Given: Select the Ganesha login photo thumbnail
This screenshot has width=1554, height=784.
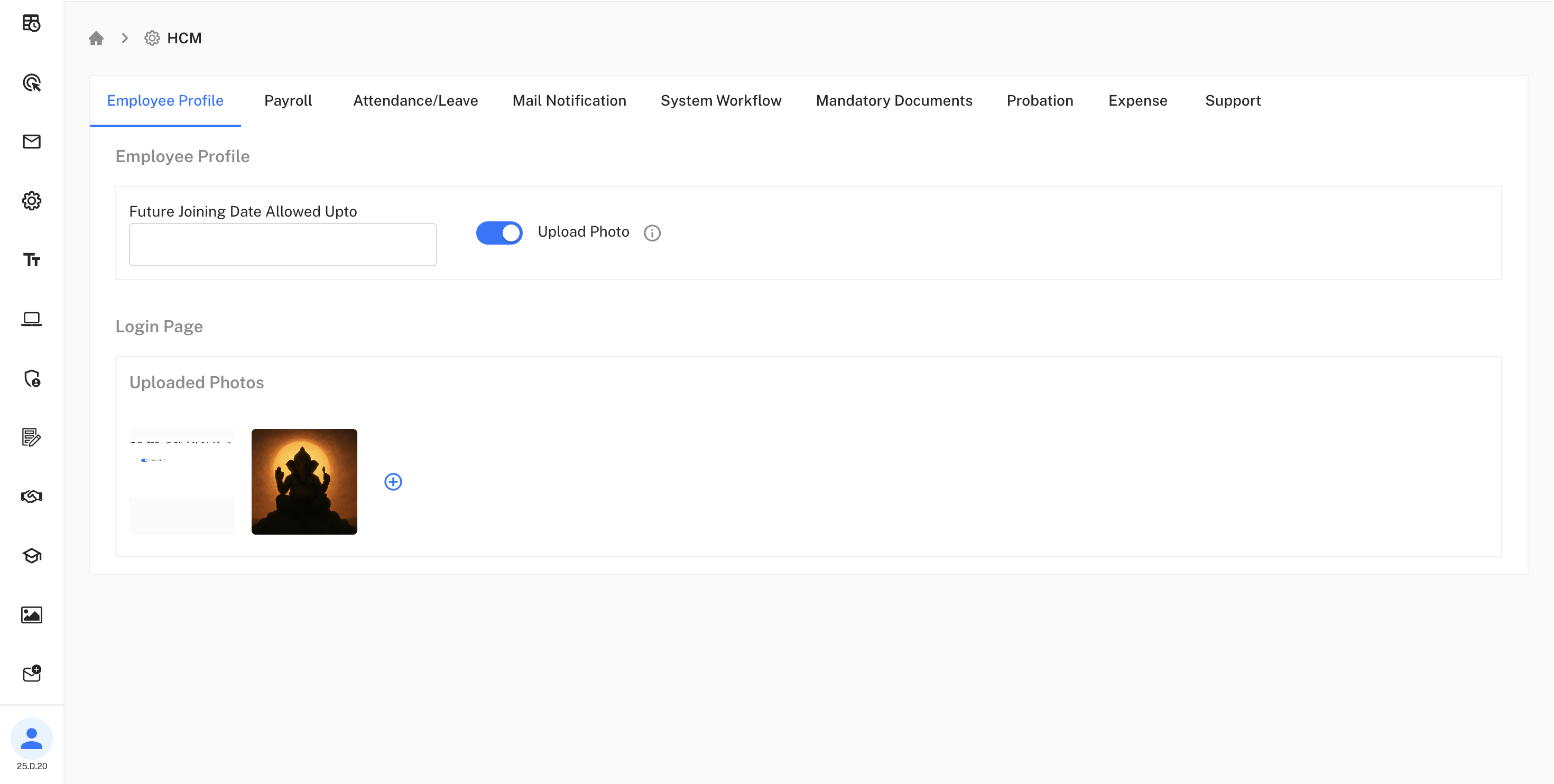Looking at the screenshot, I should tap(304, 481).
